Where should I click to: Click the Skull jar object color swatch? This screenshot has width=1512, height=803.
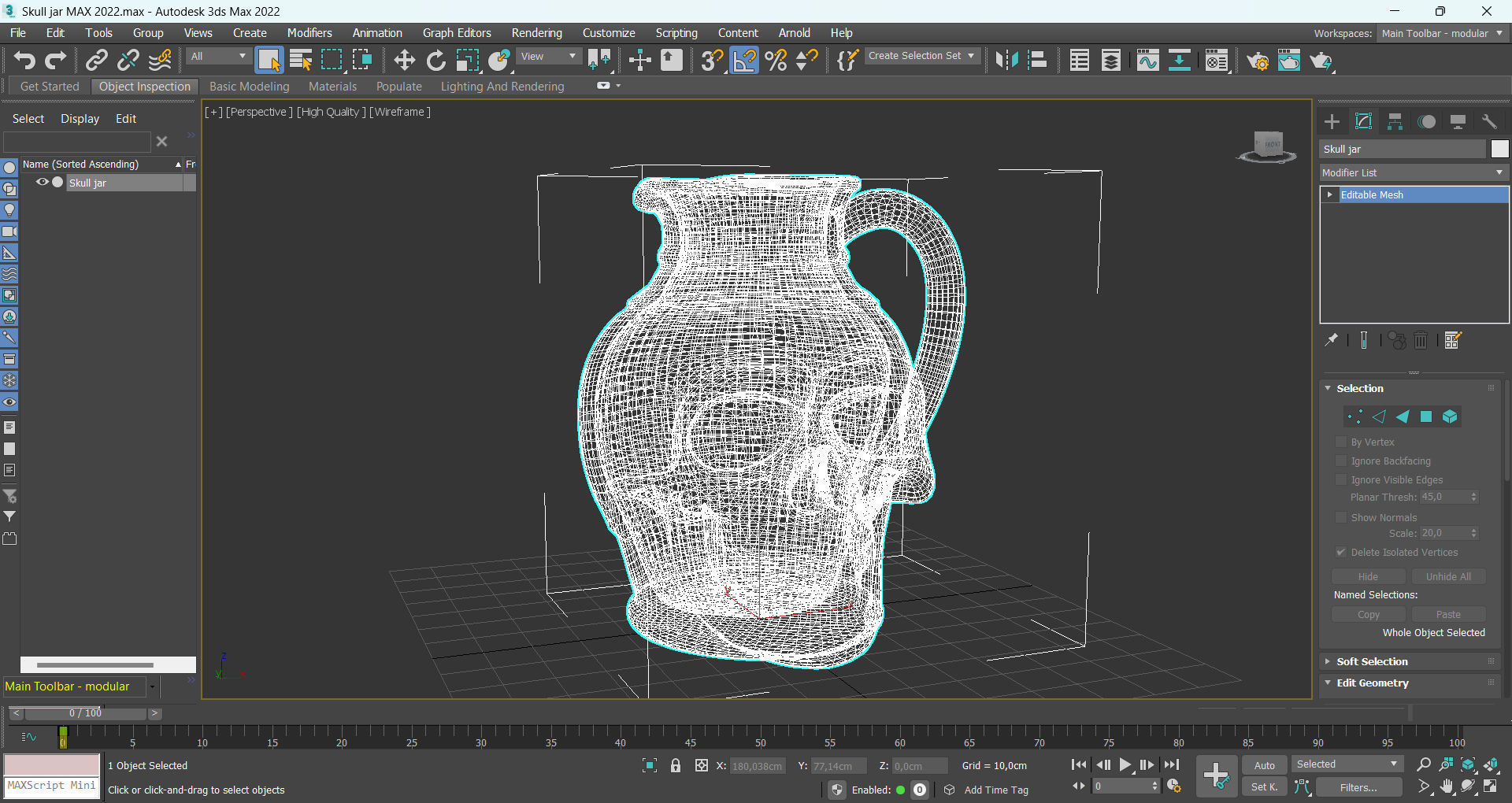tap(1499, 149)
